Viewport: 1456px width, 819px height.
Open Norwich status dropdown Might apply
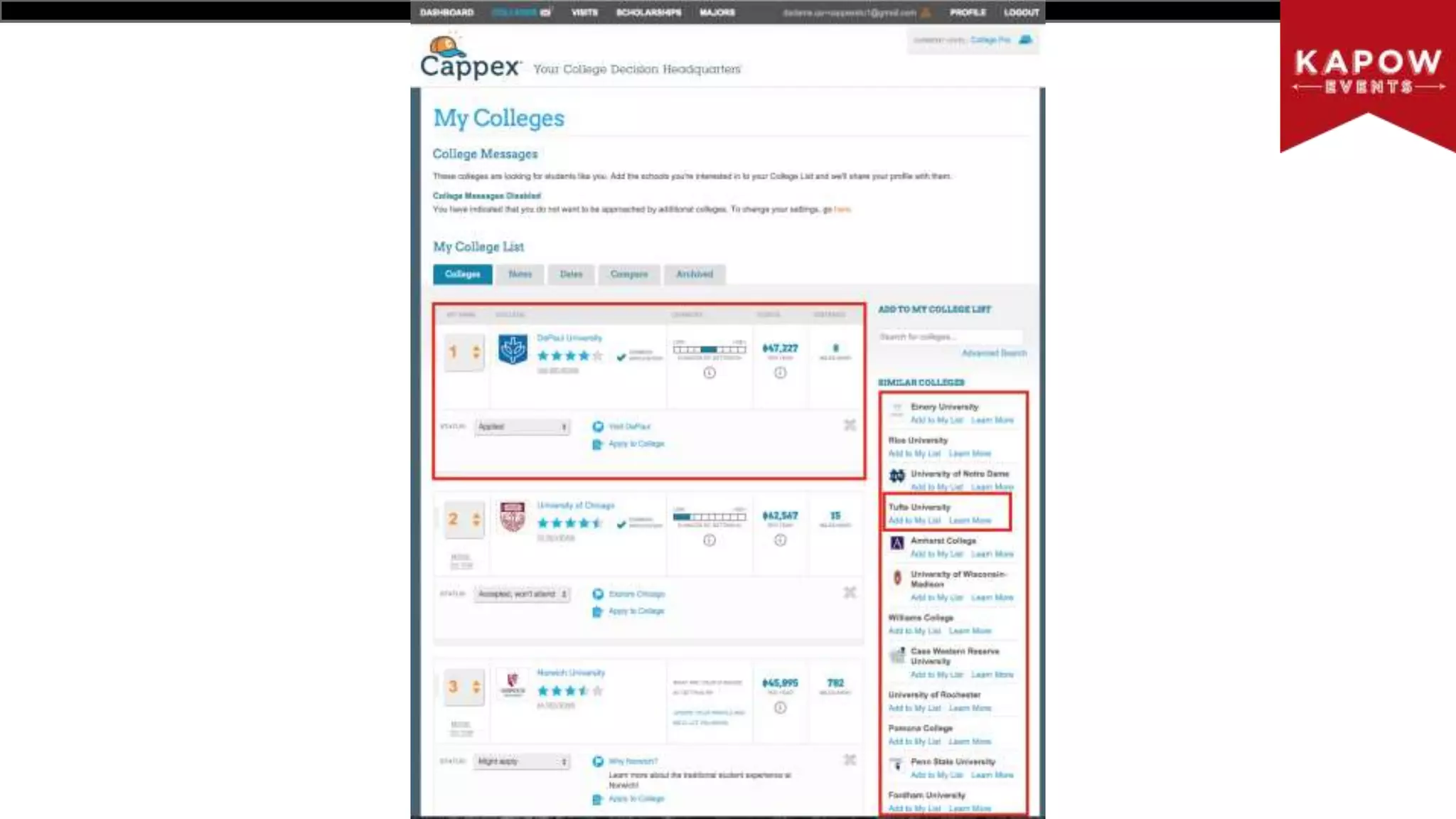pos(523,761)
